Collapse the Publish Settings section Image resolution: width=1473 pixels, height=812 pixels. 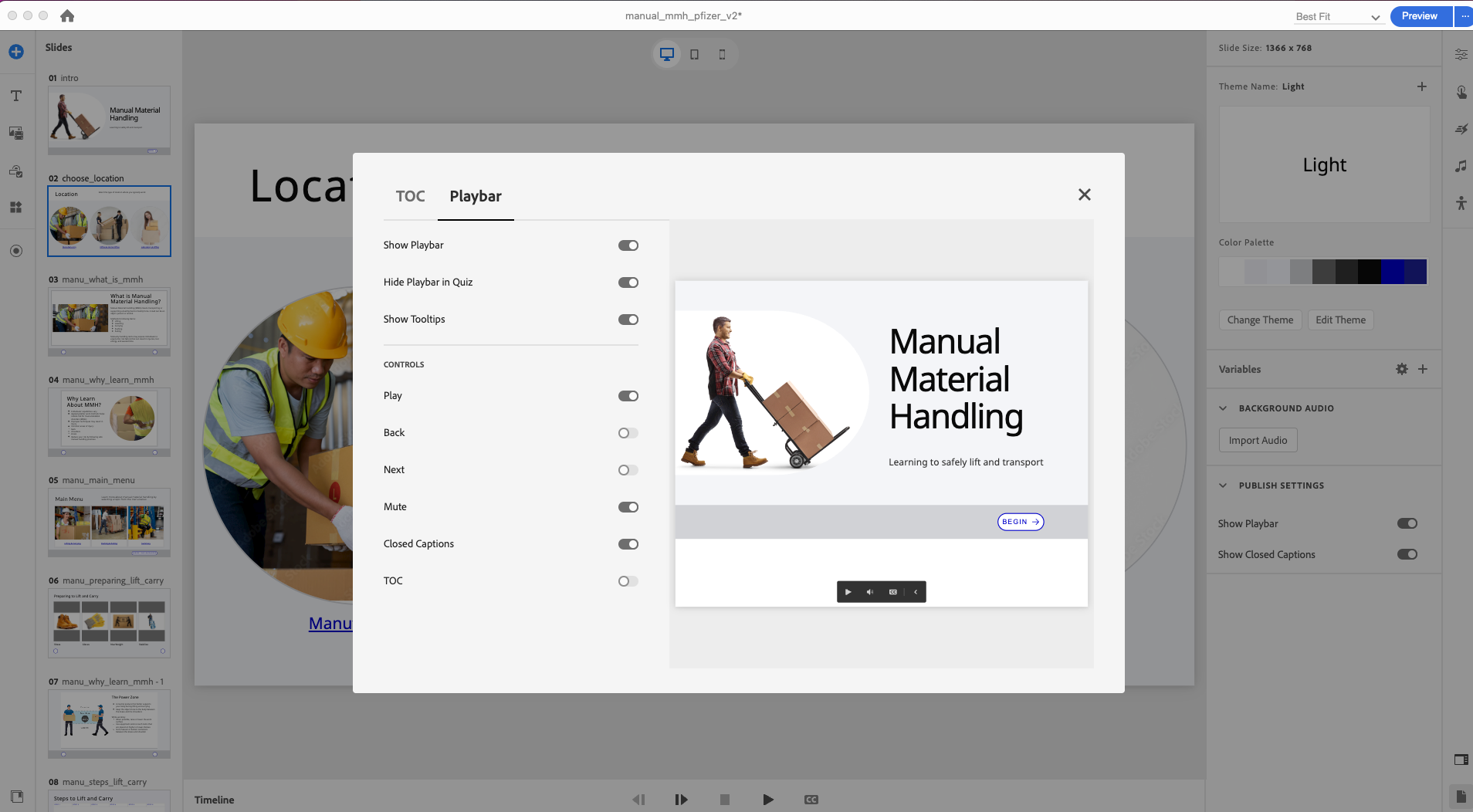(x=1224, y=485)
